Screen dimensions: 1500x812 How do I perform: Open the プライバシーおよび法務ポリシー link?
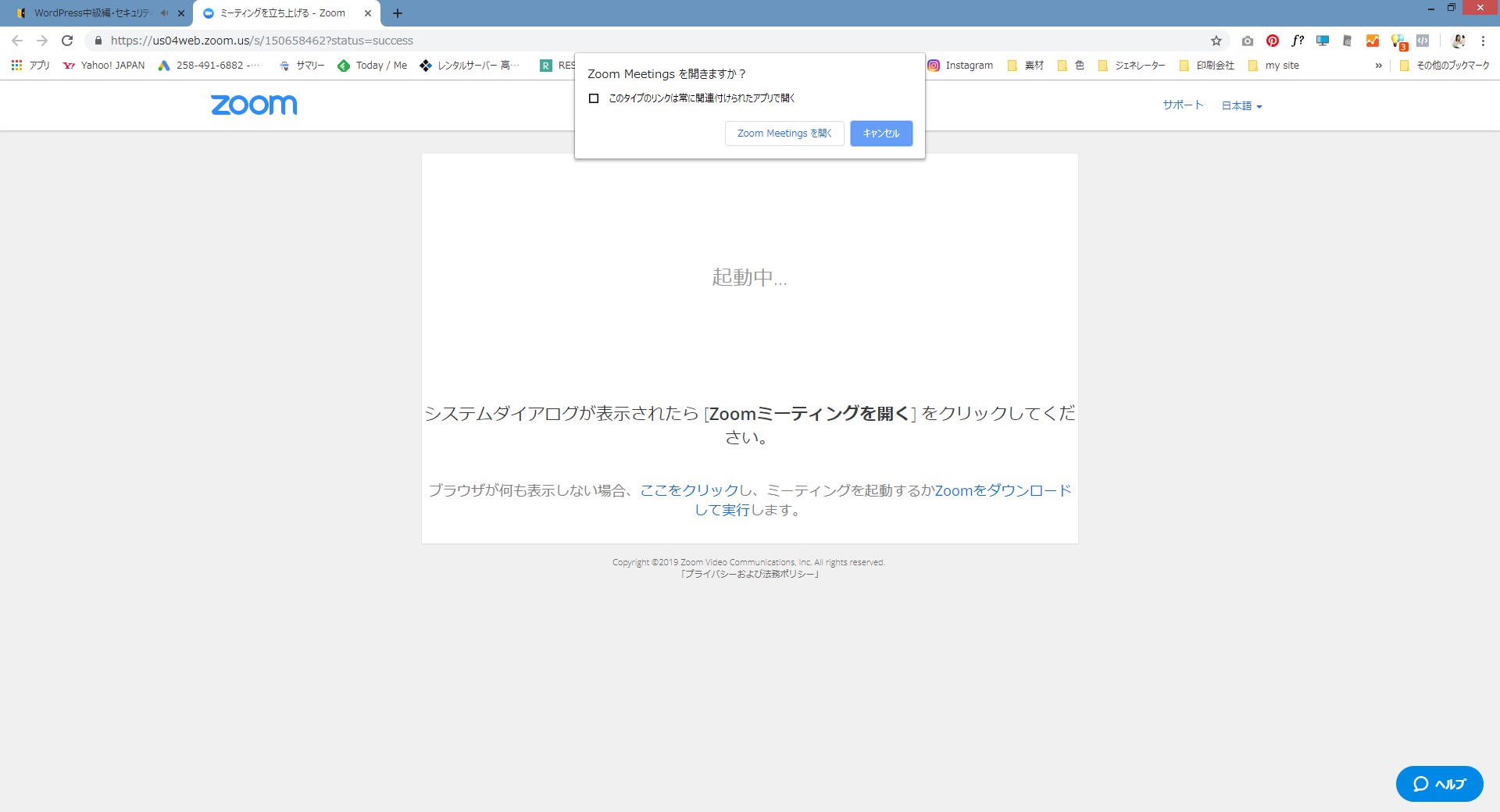pyautogui.click(x=749, y=574)
